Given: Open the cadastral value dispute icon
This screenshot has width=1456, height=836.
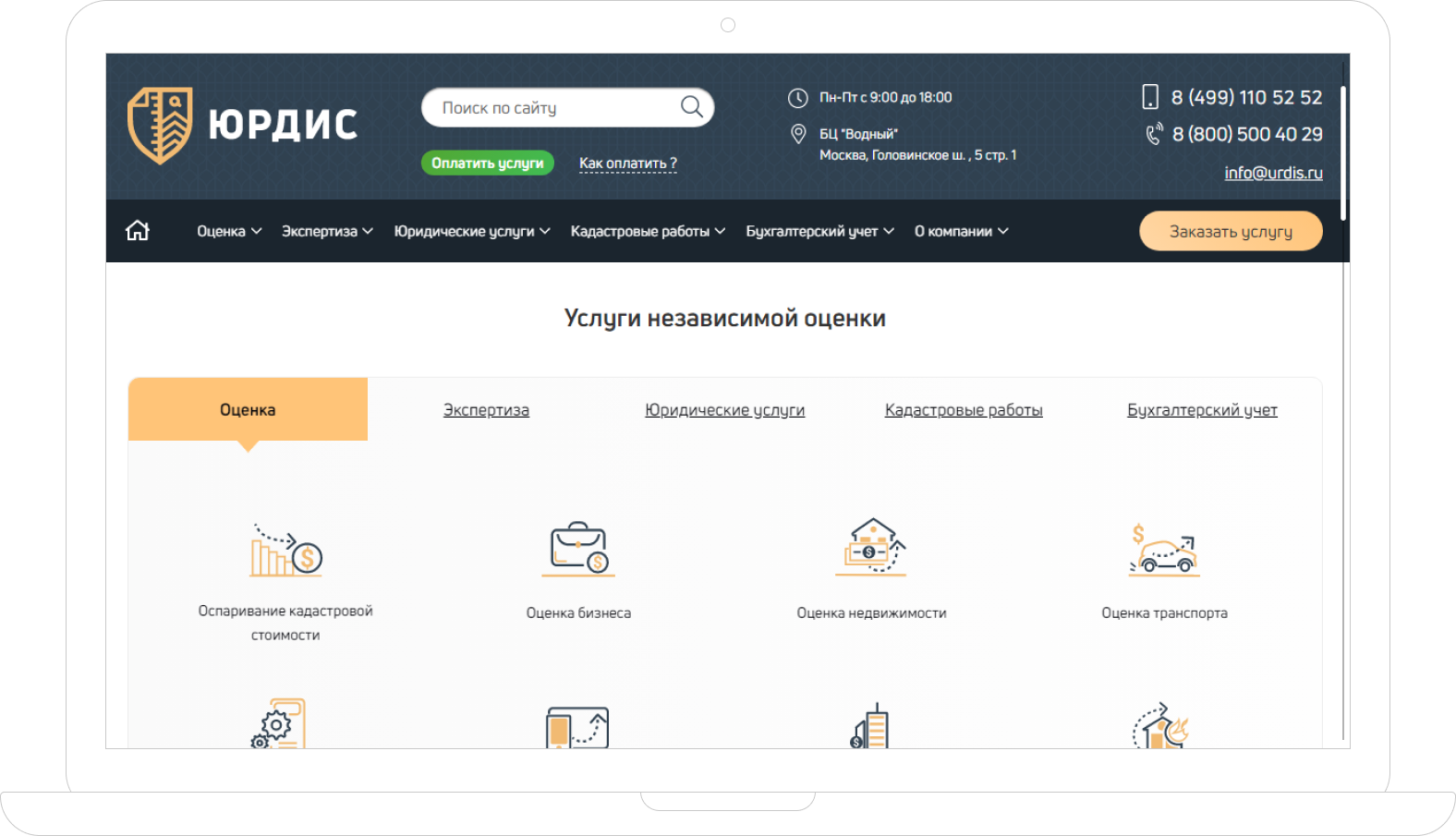Looking at the screenshot, I should pyautogui.click(x=285, y=551).
